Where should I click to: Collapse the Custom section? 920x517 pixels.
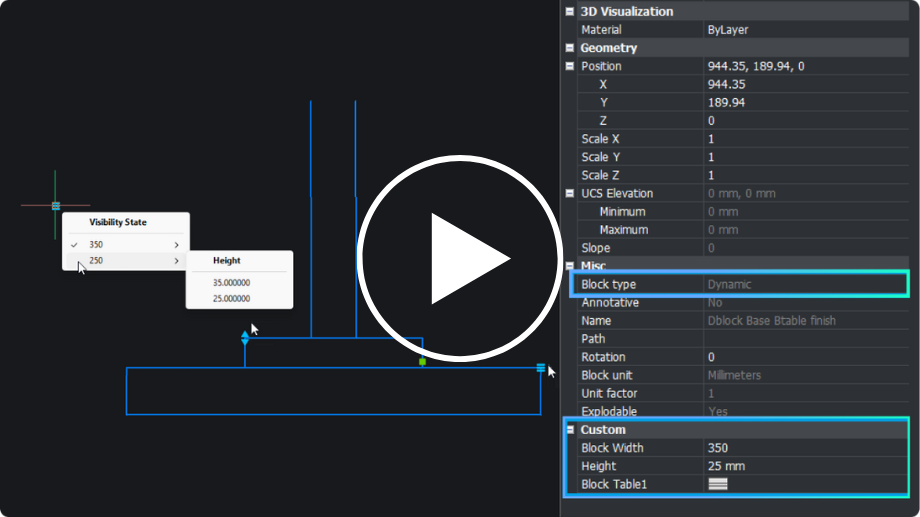570,430
